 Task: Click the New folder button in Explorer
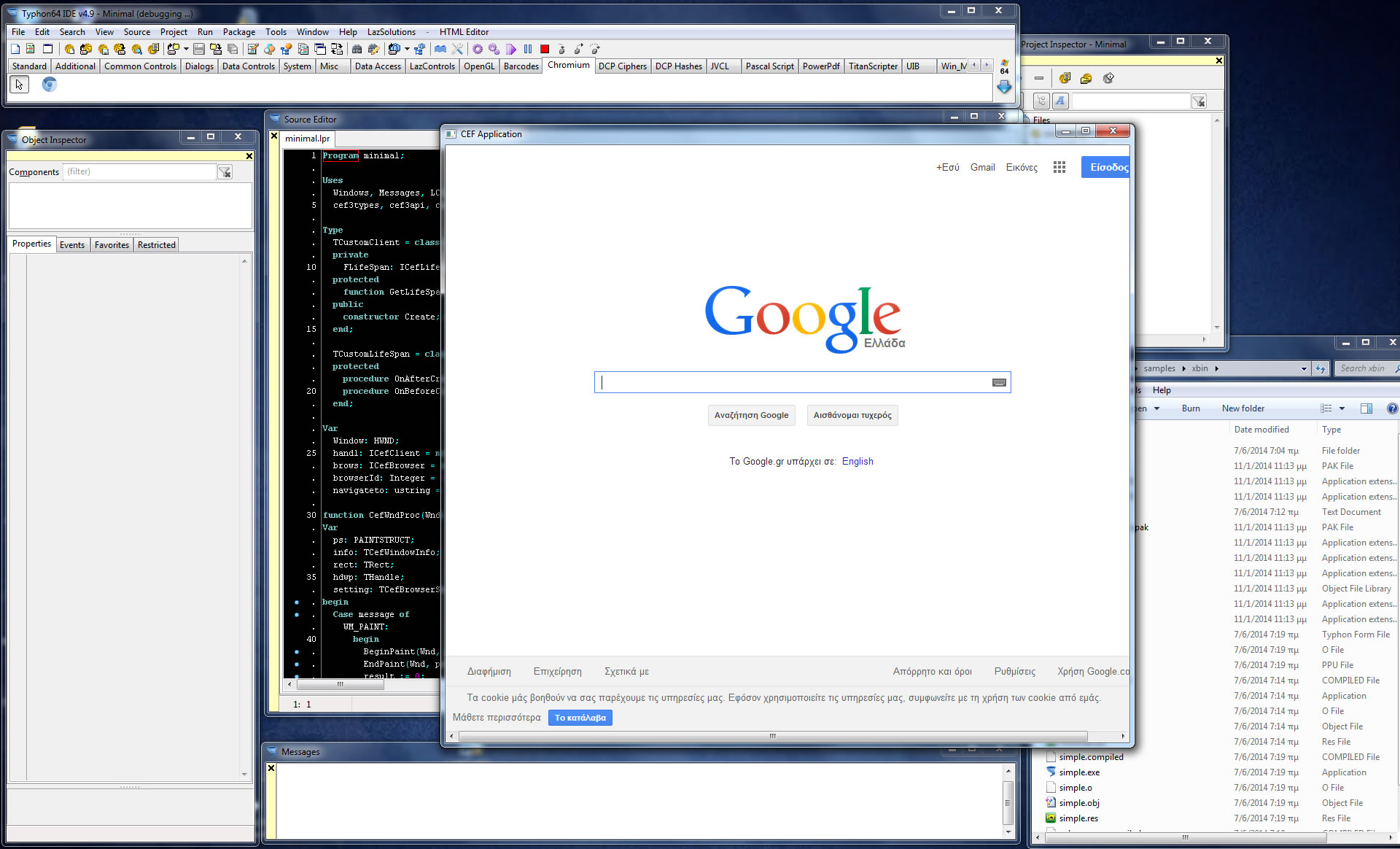click(1243, 408)
